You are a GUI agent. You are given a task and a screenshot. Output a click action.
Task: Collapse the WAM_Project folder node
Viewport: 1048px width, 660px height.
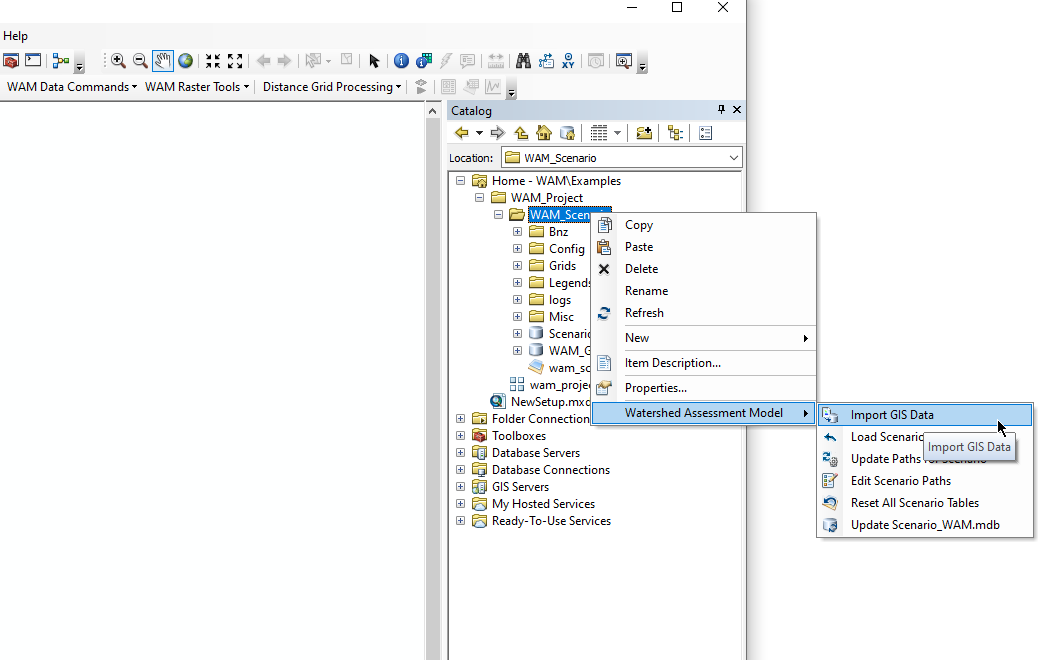[x=479, y=198]
